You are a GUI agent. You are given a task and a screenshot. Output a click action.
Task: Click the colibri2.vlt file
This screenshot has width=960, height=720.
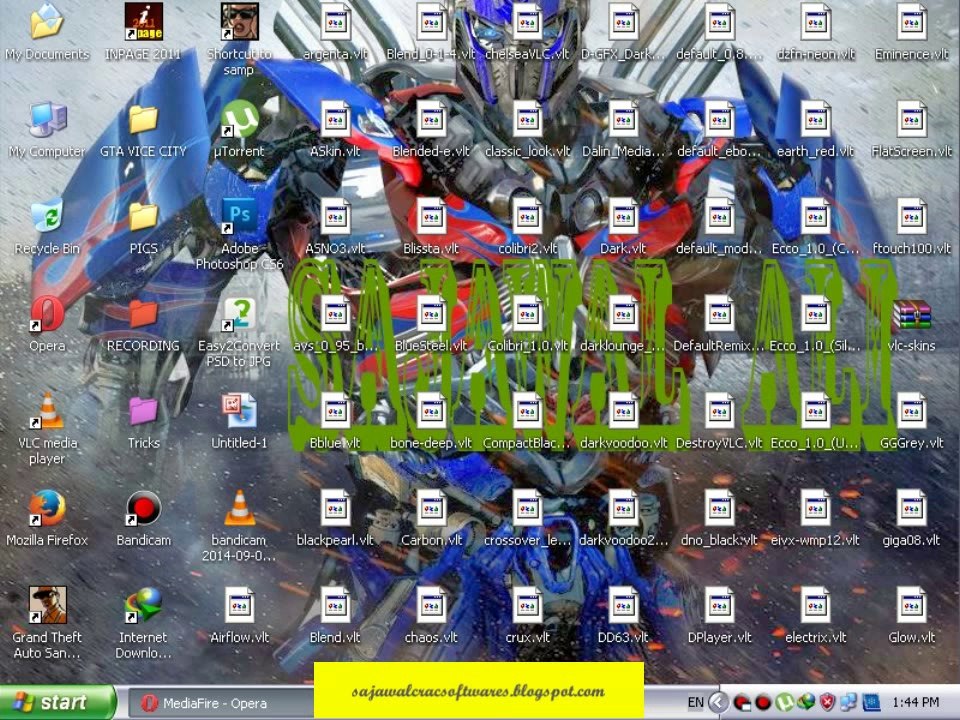[528, 216]
